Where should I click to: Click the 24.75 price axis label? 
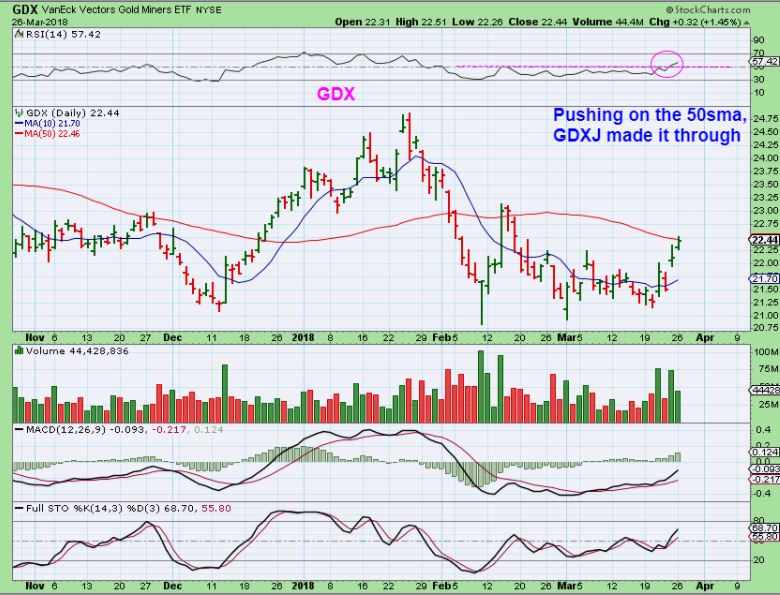(767, 119)
